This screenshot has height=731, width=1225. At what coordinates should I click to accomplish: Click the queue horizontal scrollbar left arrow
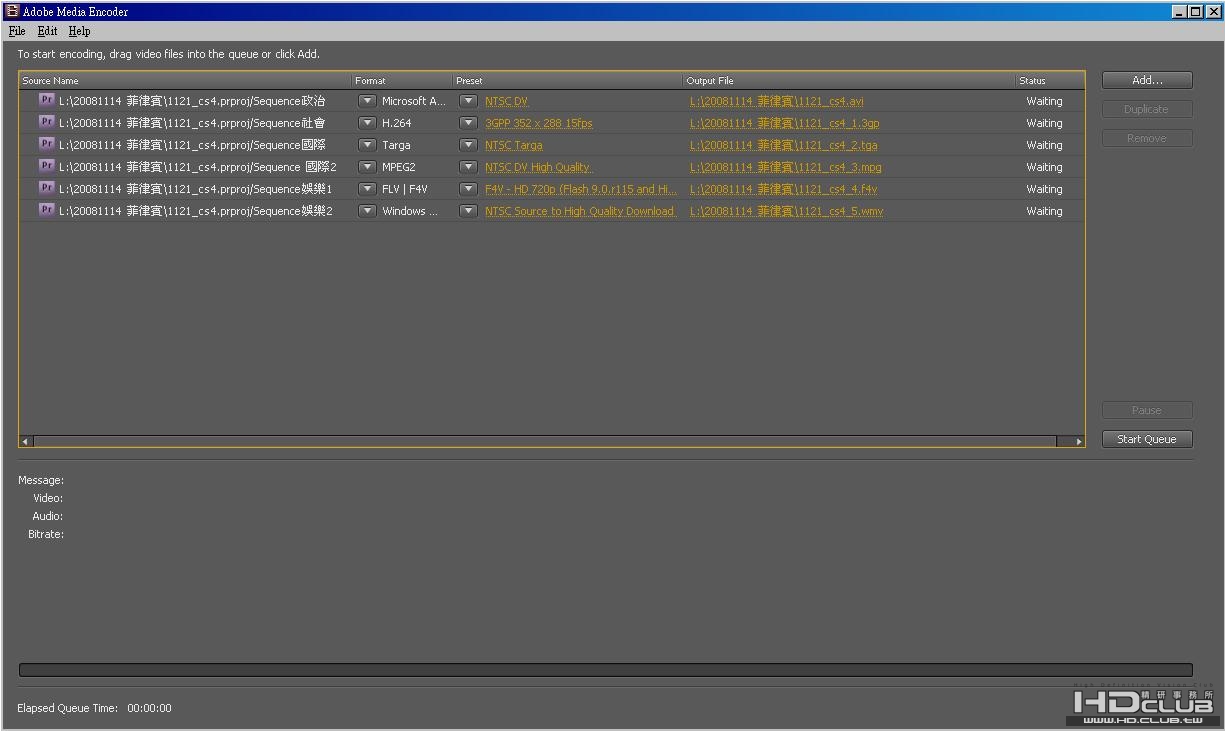click(26, 441)
